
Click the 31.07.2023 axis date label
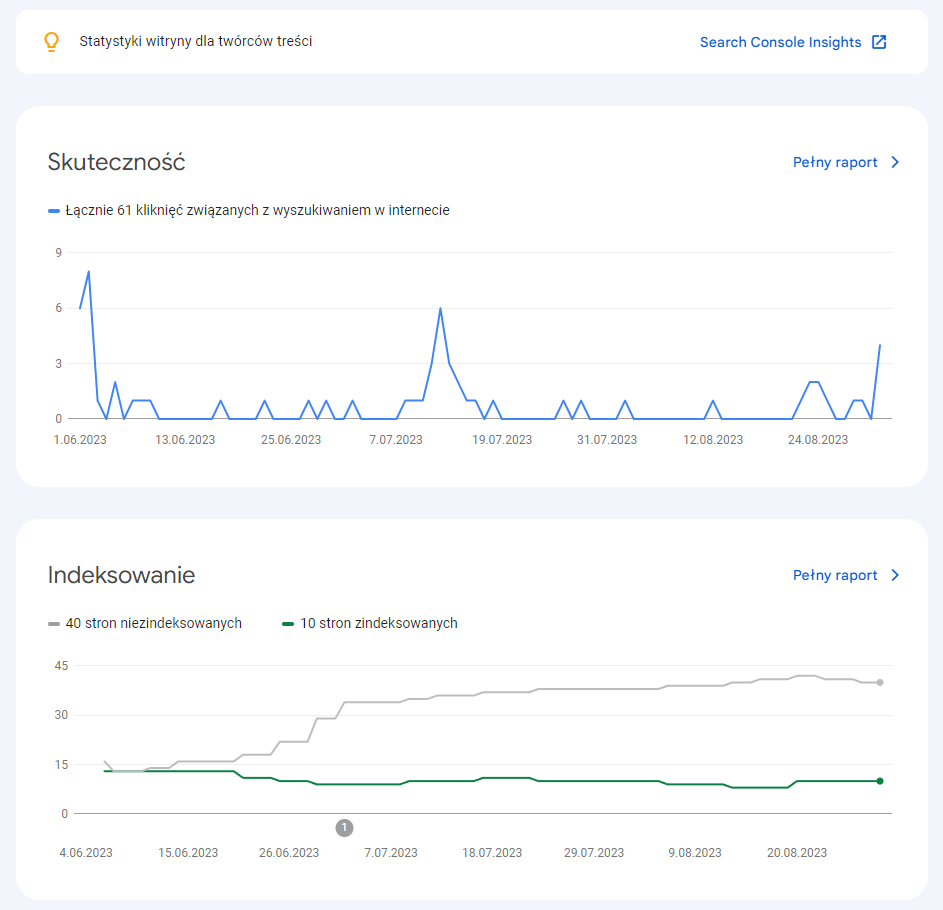[607, 440]
